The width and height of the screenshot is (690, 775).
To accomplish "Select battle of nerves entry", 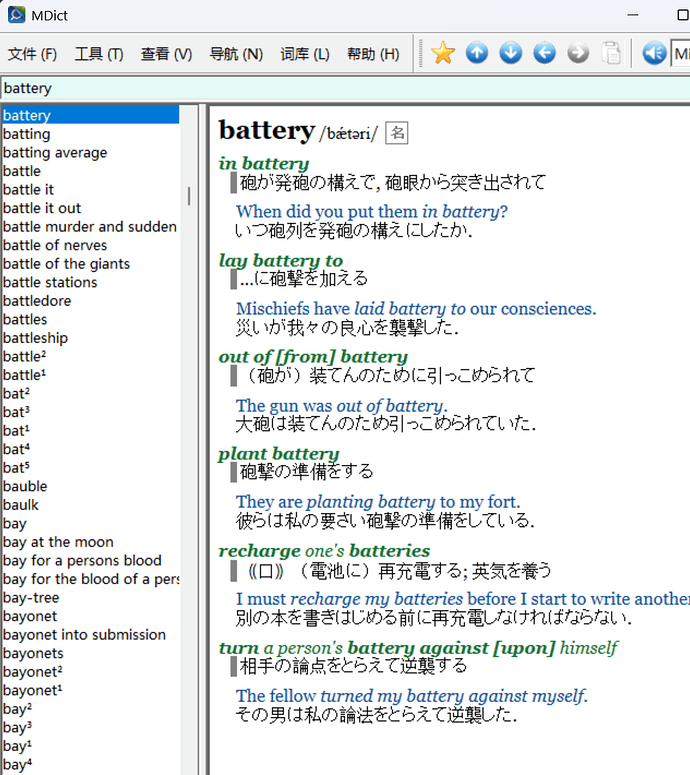I will [x=55, y=245].
